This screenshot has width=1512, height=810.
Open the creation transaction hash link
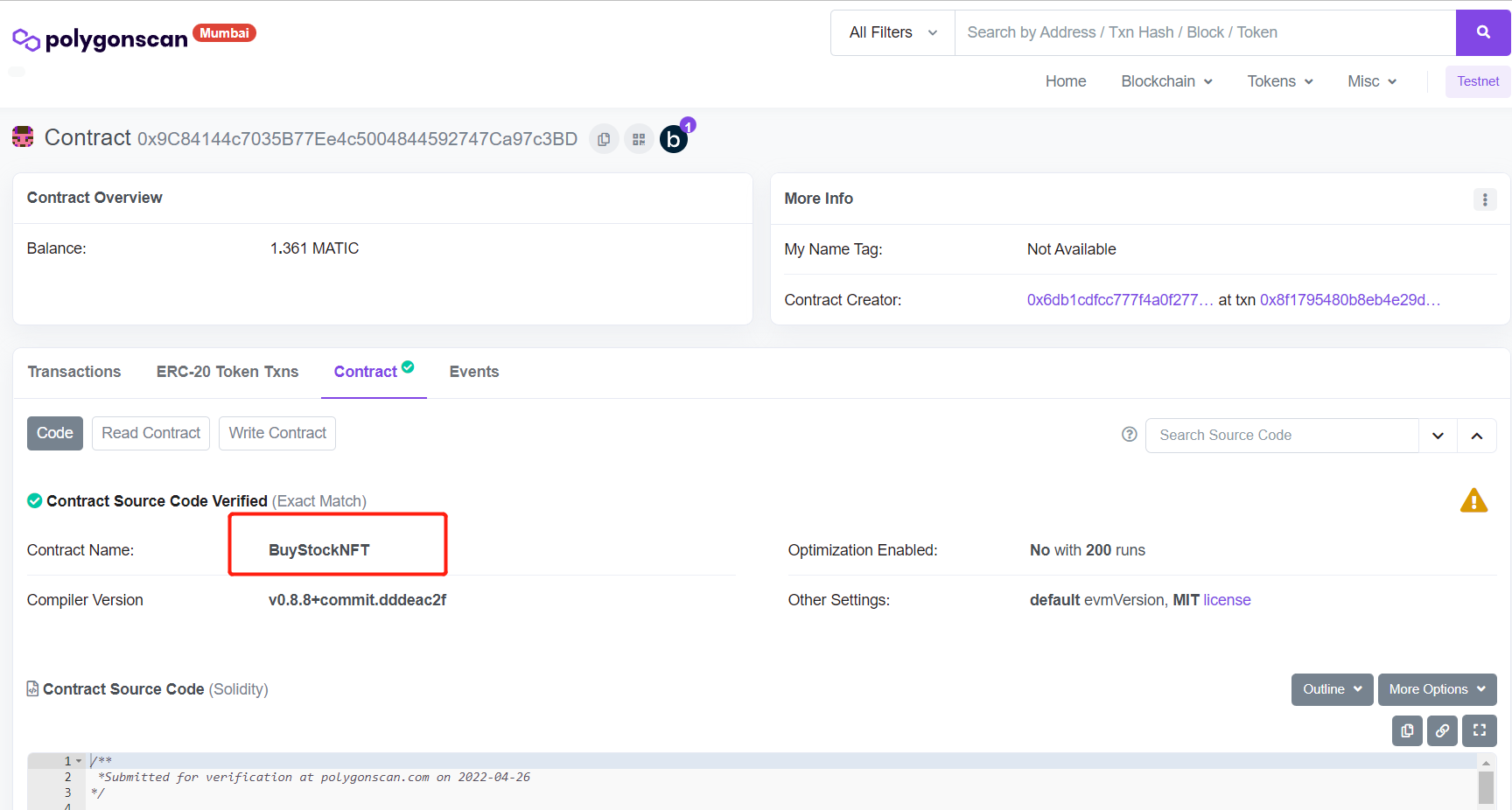click(1350, 300)
